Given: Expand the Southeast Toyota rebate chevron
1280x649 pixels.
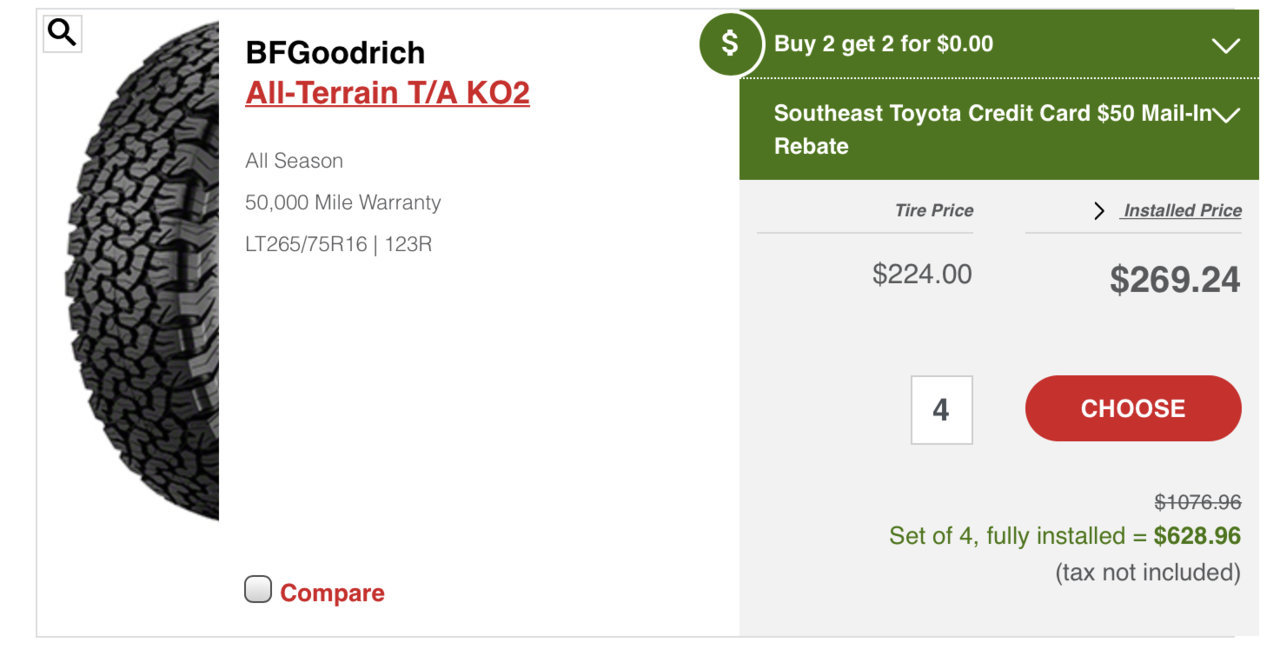Looking at the screenshot, I should click(x=1225, y=115).
